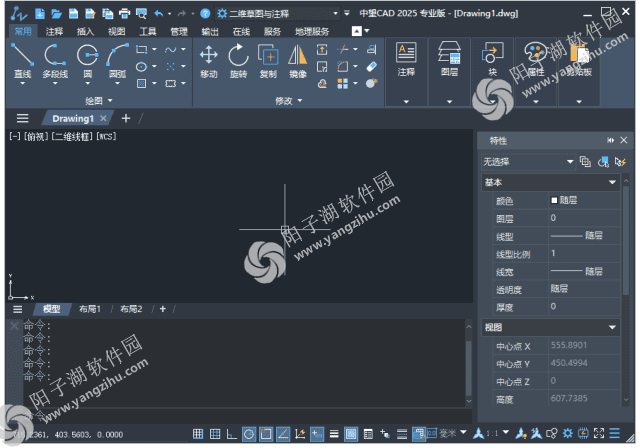Viewport: 640px width, 448px height.
Task: Open the 毫米 units dropdown in status bar
Action: coord(463,432)
